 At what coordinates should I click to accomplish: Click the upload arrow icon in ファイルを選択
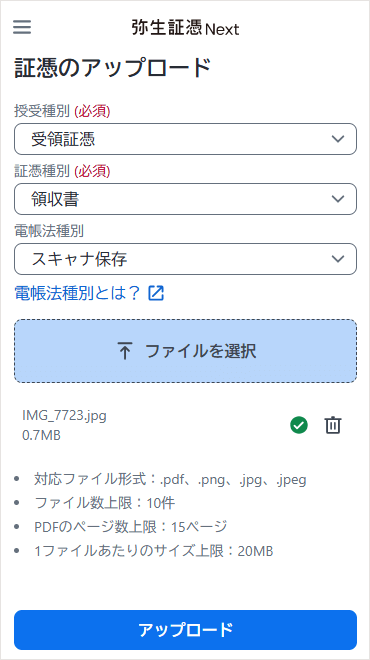[x=125, y=351]
